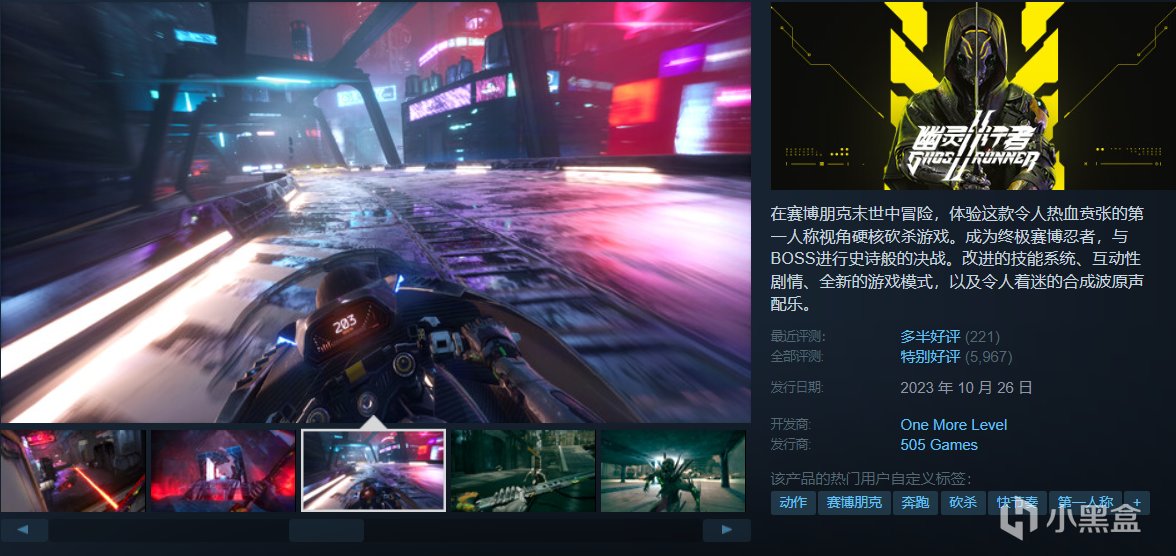This screenshot has width=1176, height=556.
Task: Click the game description paragraph text
Action: pos(958,259)
